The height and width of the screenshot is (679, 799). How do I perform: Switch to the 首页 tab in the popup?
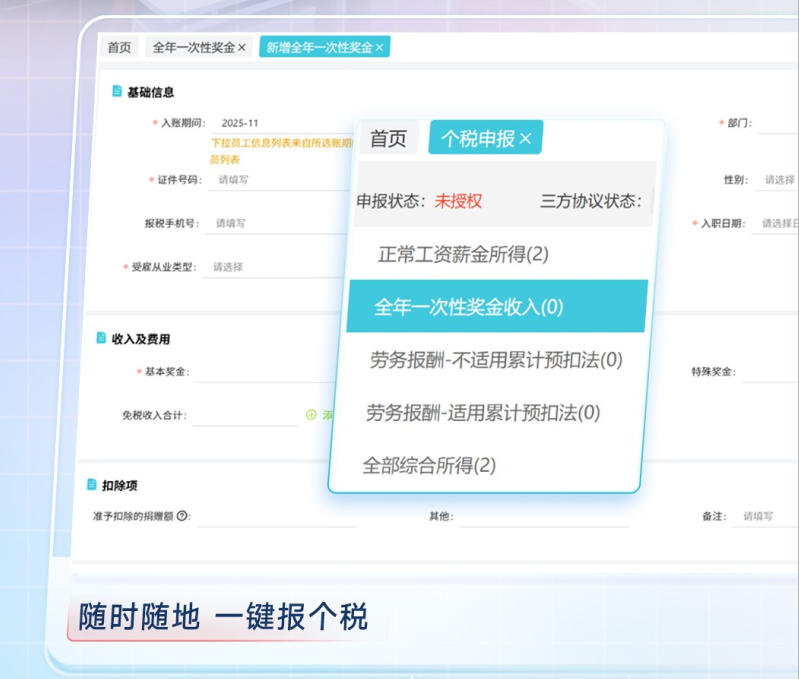pyautogui.click(x=388, y=139)
